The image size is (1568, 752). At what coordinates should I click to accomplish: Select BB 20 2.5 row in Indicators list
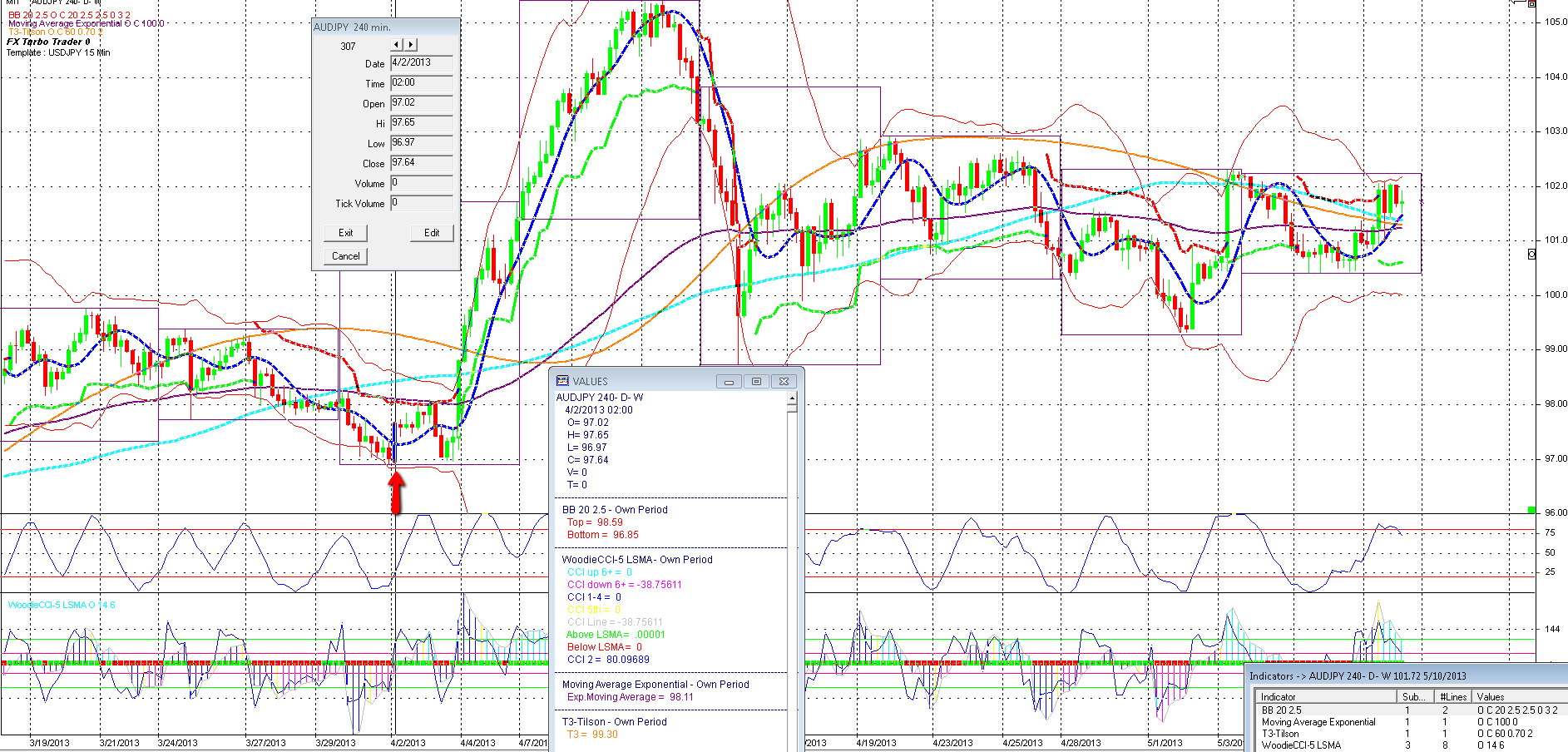pos(1412,710)
